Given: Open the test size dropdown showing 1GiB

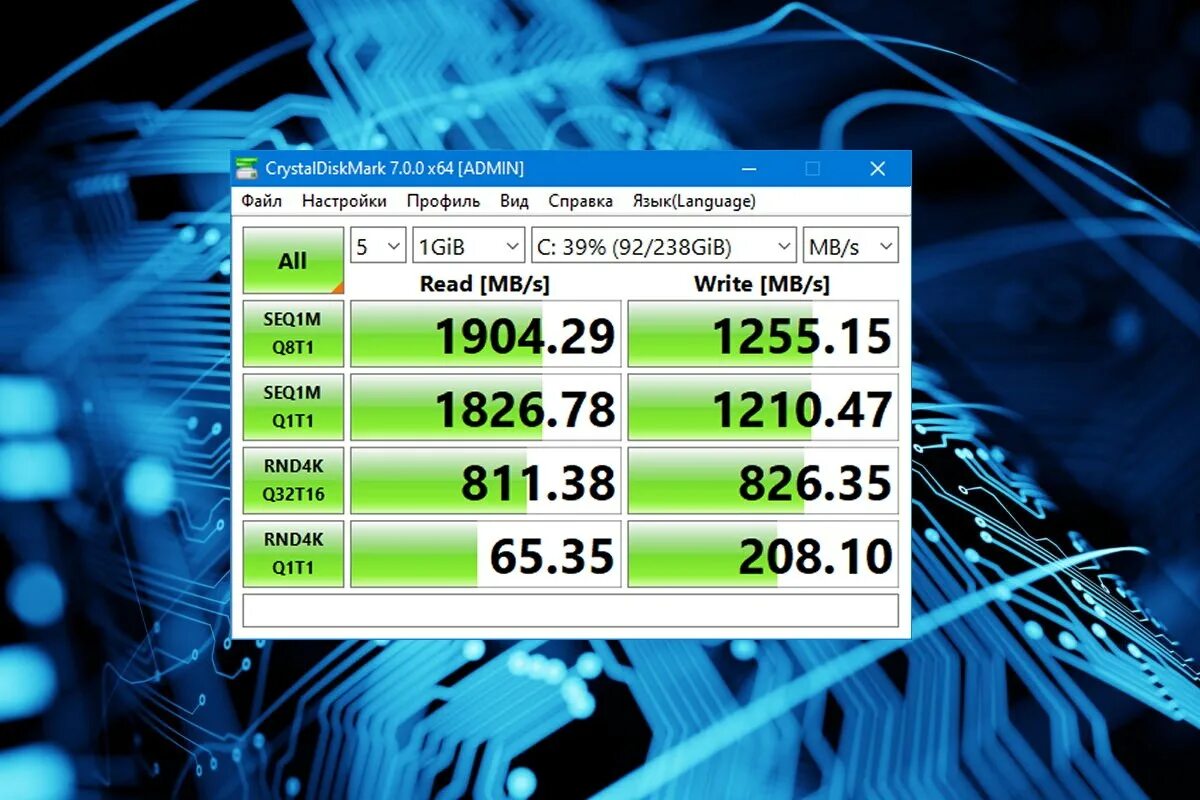Looking at the screenshot, I should click(x=468, y=246).
